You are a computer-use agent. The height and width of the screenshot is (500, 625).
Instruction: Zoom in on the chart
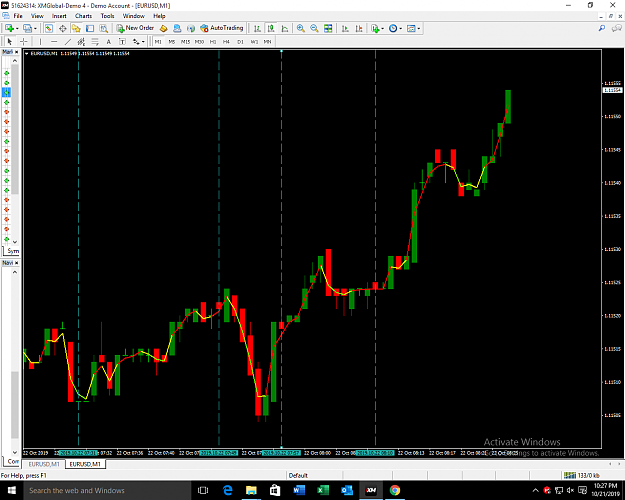301,28
